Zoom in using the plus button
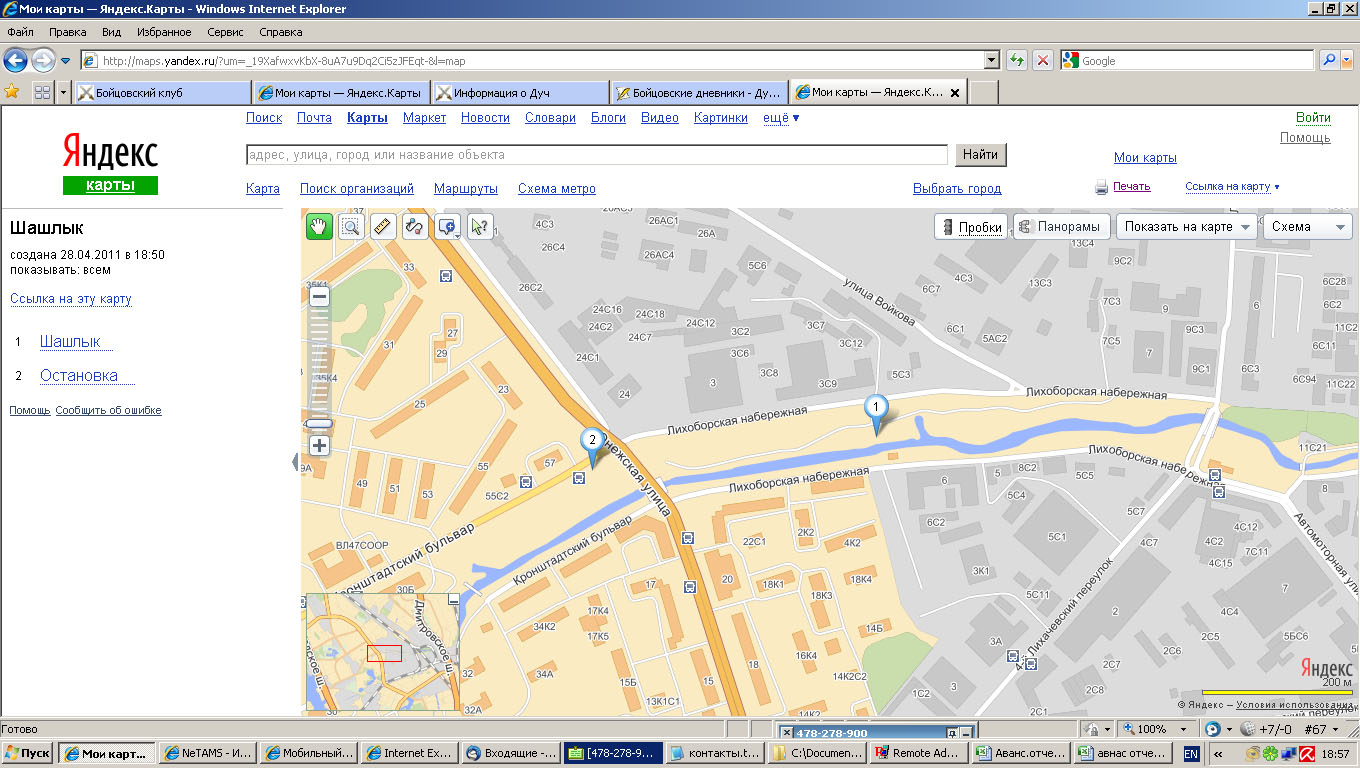This screenshot has height=768, width=1360. tap(319, 446)
